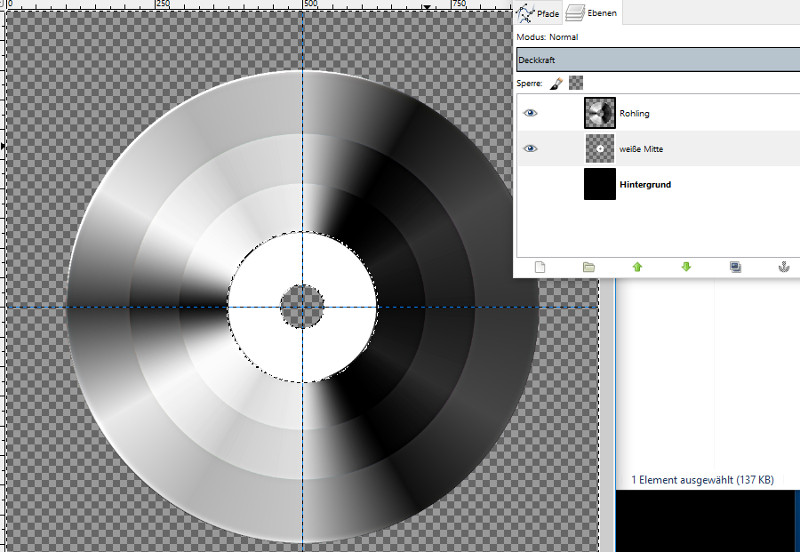Switch to the Ebenen tab

593,13
